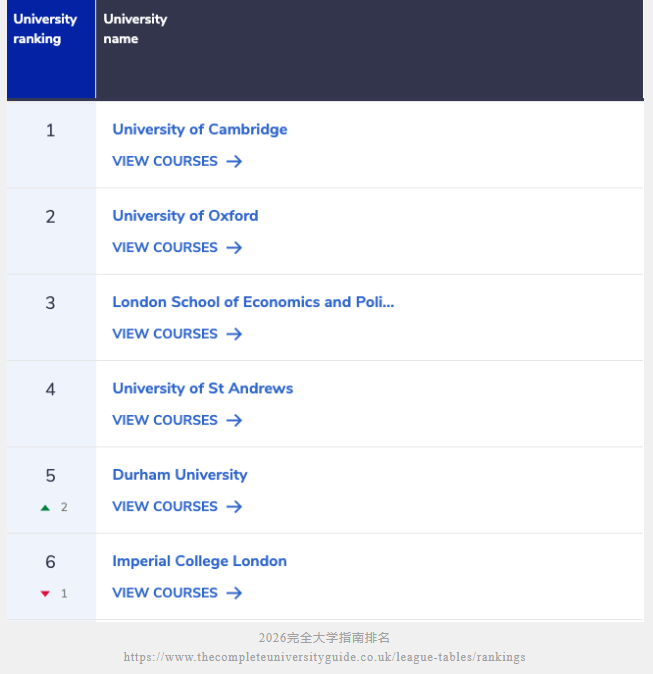Click ranking number 4
The width and height of the screenshot is (653, 674).
point(50,390)
